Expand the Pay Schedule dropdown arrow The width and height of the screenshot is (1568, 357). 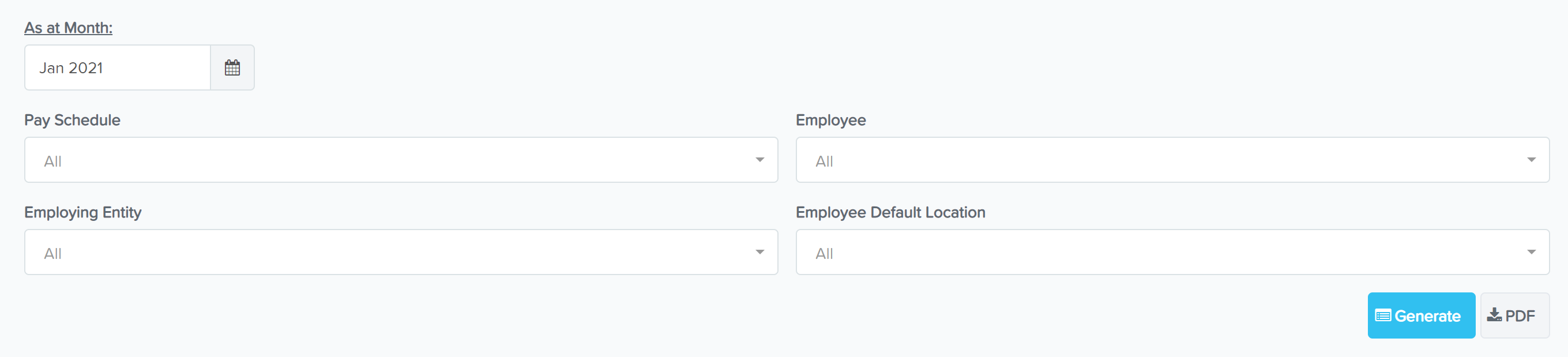759,160
